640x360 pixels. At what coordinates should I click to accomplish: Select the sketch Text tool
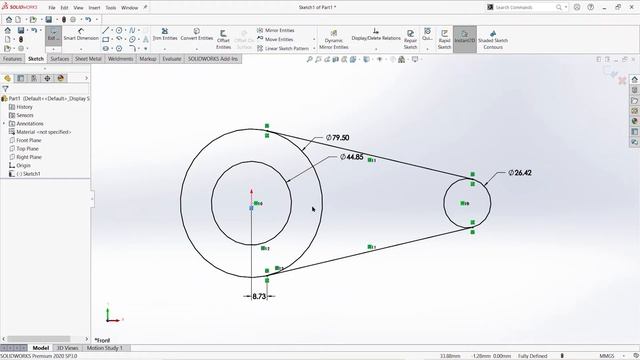pyautogui.click(x=145, y=40)
